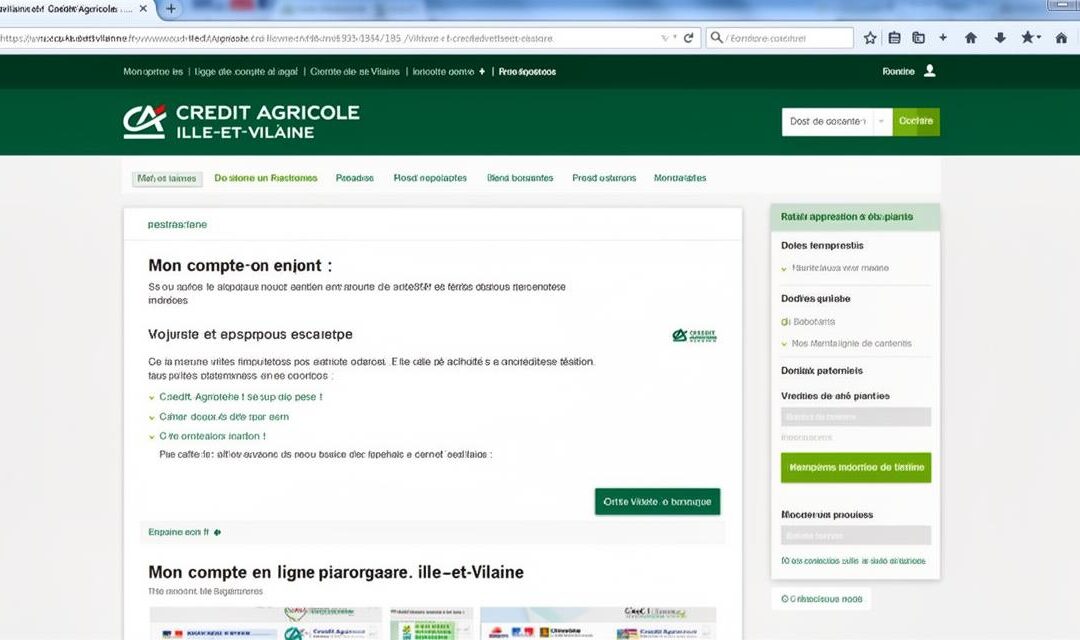This screenshot has height=640, width=1080.
Task: Open the Mon oprtoe les top link
Action: 153,72
